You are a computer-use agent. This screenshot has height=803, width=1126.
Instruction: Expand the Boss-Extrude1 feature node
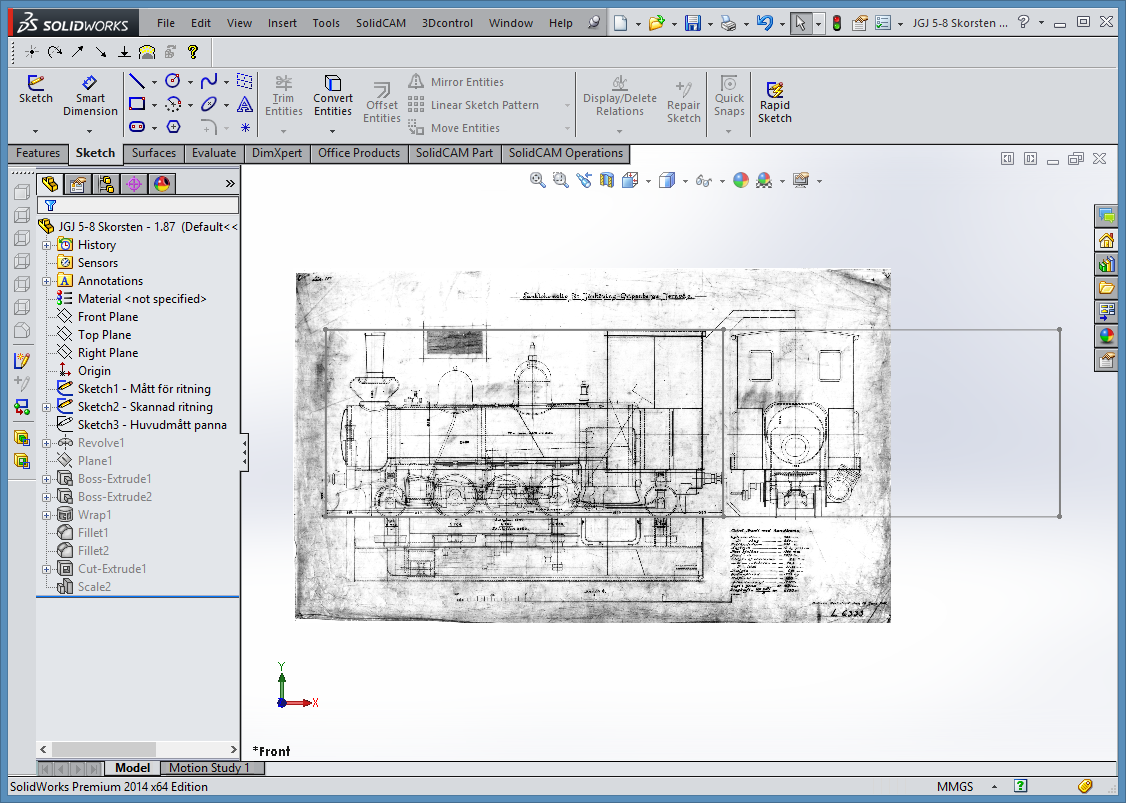click(47, 478)
